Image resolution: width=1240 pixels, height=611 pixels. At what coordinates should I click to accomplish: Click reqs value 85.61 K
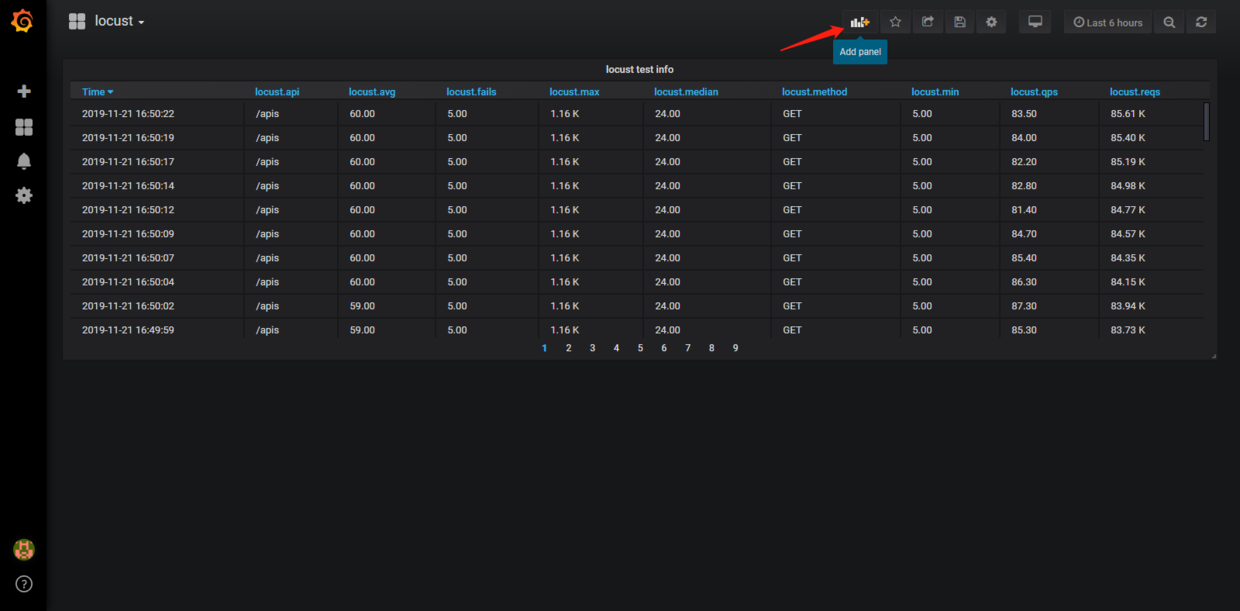click(x=1128, y=114)
